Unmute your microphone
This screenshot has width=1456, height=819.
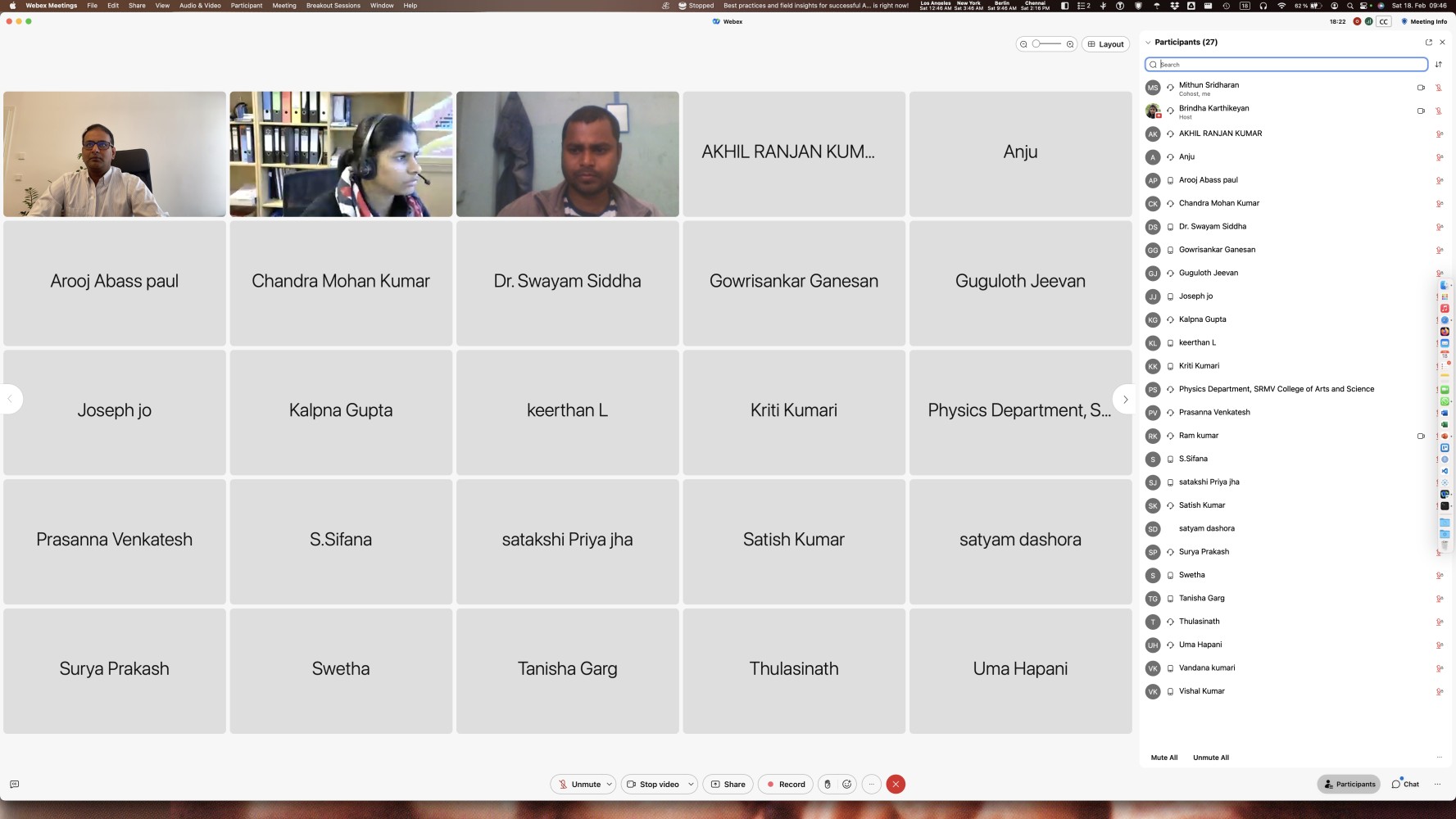coord(580,785)
